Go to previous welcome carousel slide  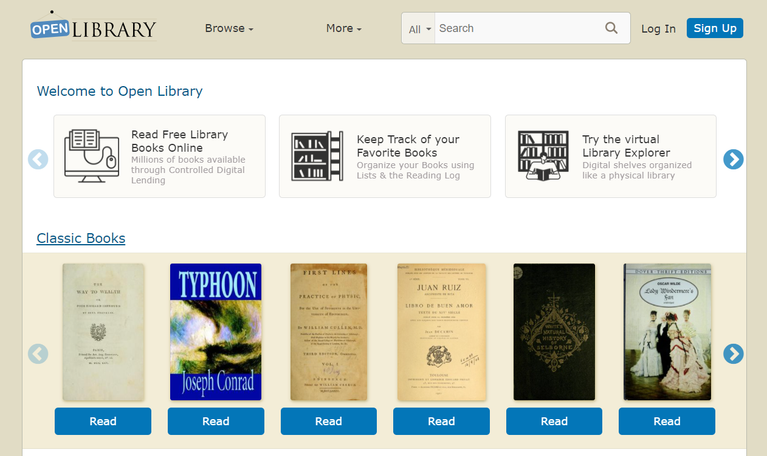pyautogui.click(x=38, y=159)
